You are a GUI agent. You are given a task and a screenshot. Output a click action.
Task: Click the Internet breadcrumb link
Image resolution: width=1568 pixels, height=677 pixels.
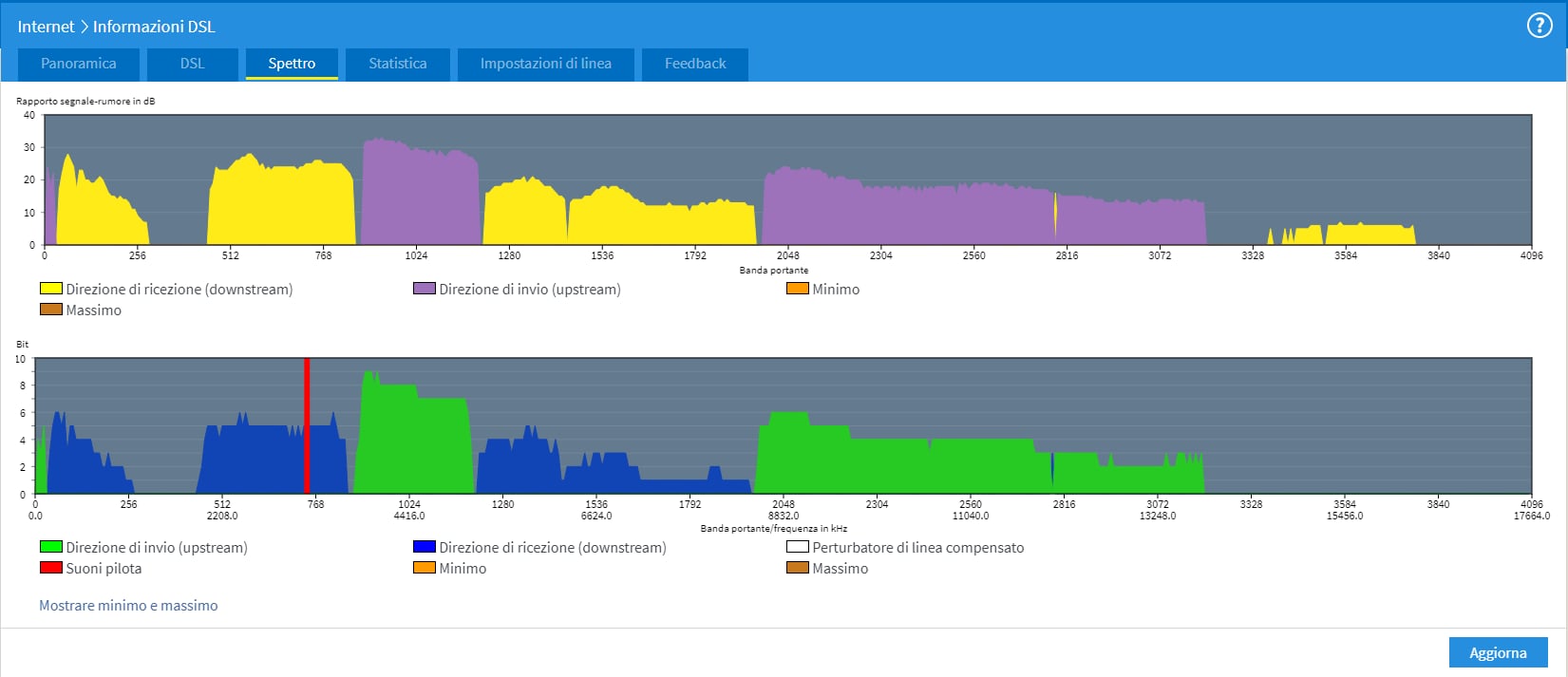click(x=46, y=27)
